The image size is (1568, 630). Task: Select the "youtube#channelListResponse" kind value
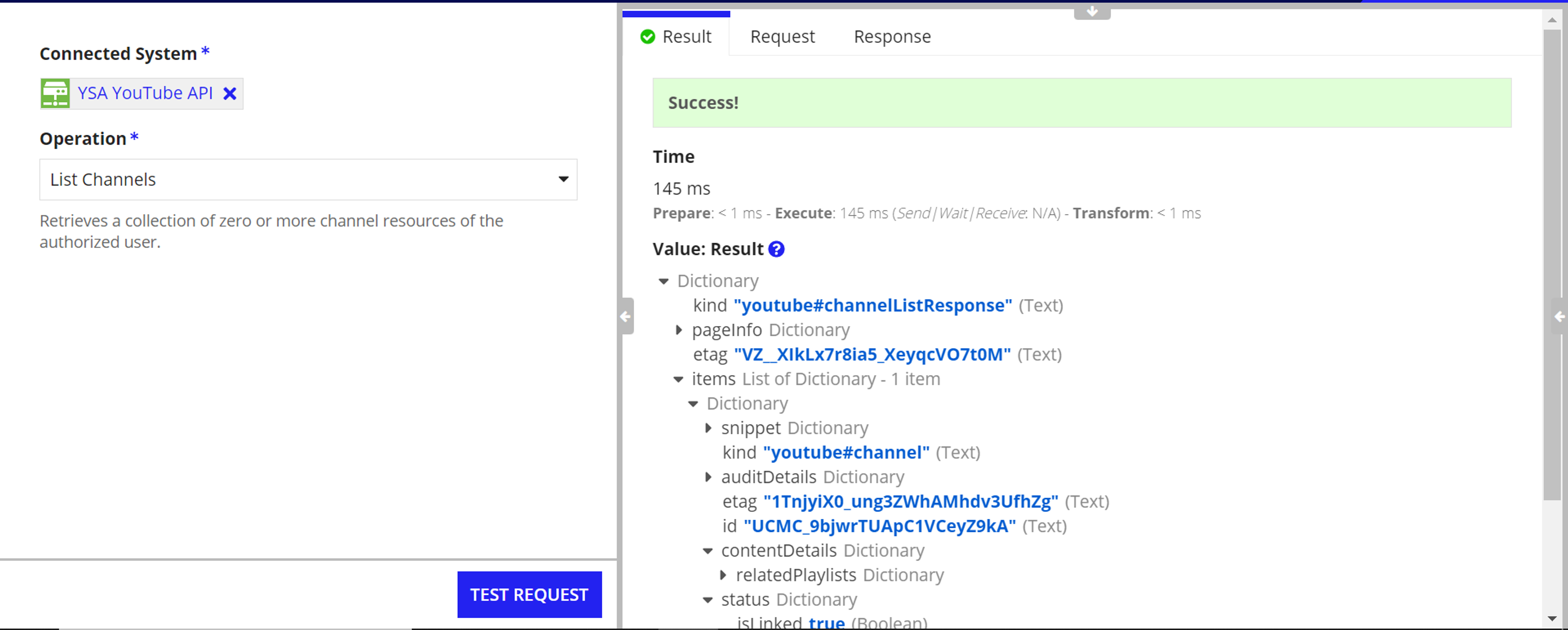pyautogui.click(x=873, y=305)
